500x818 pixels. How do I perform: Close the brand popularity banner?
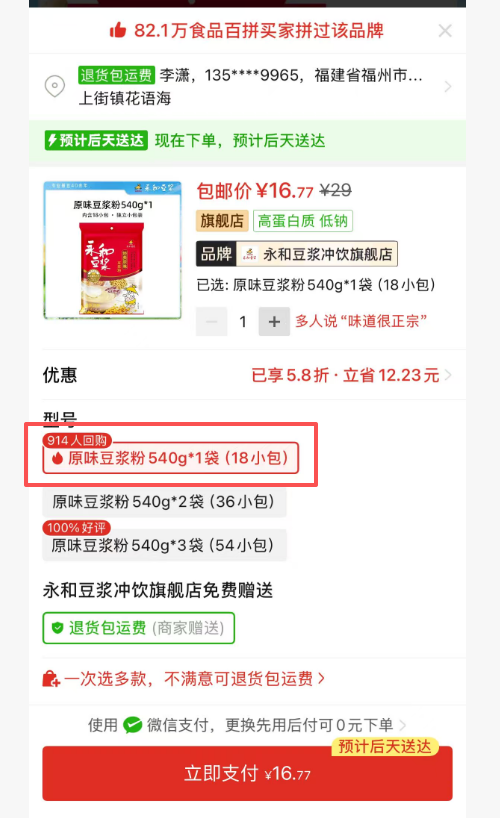[445, 31]
